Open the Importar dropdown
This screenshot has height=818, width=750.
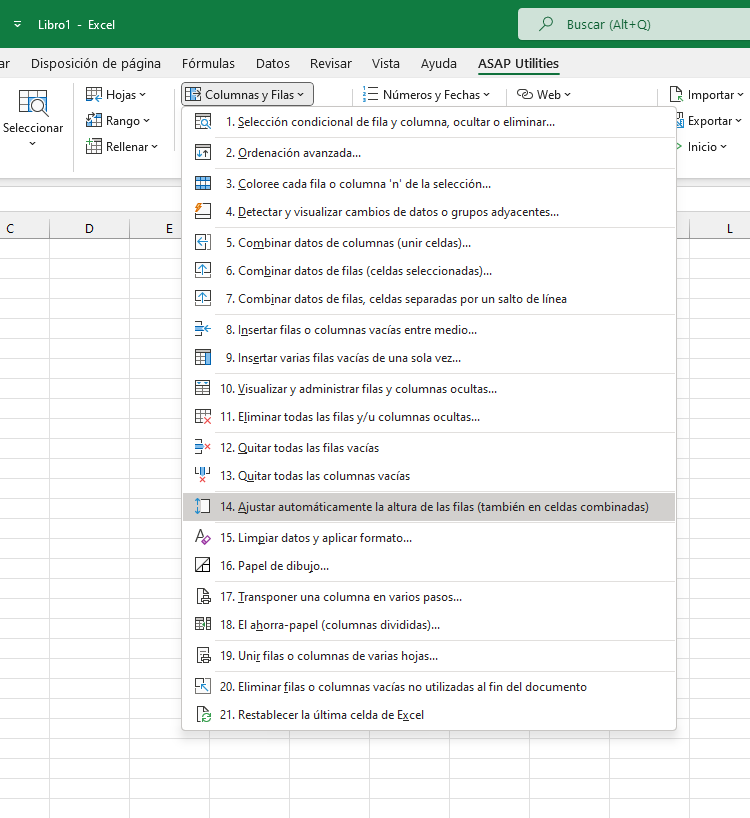pyautogui.click(x=707, y=94)
